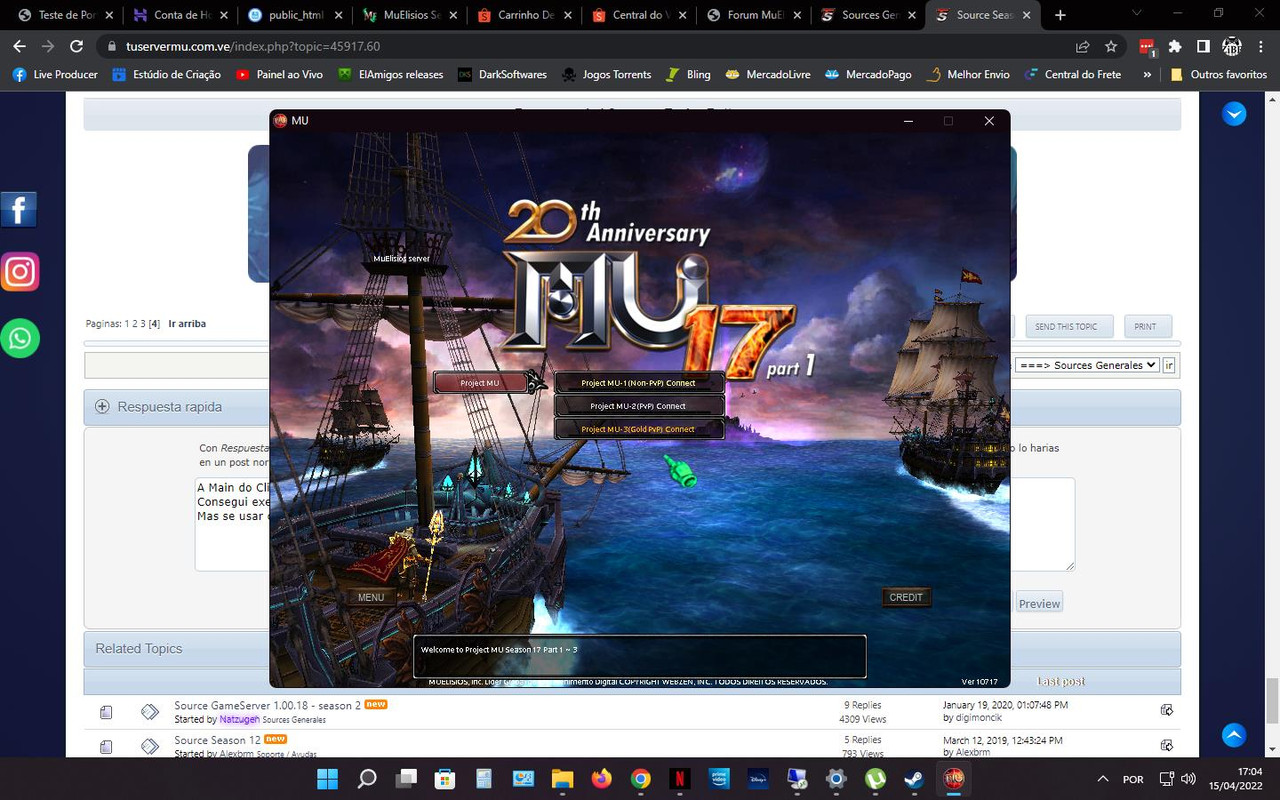
Task: Open ElAmigos releases bookmark
Action: click(391, 74)
